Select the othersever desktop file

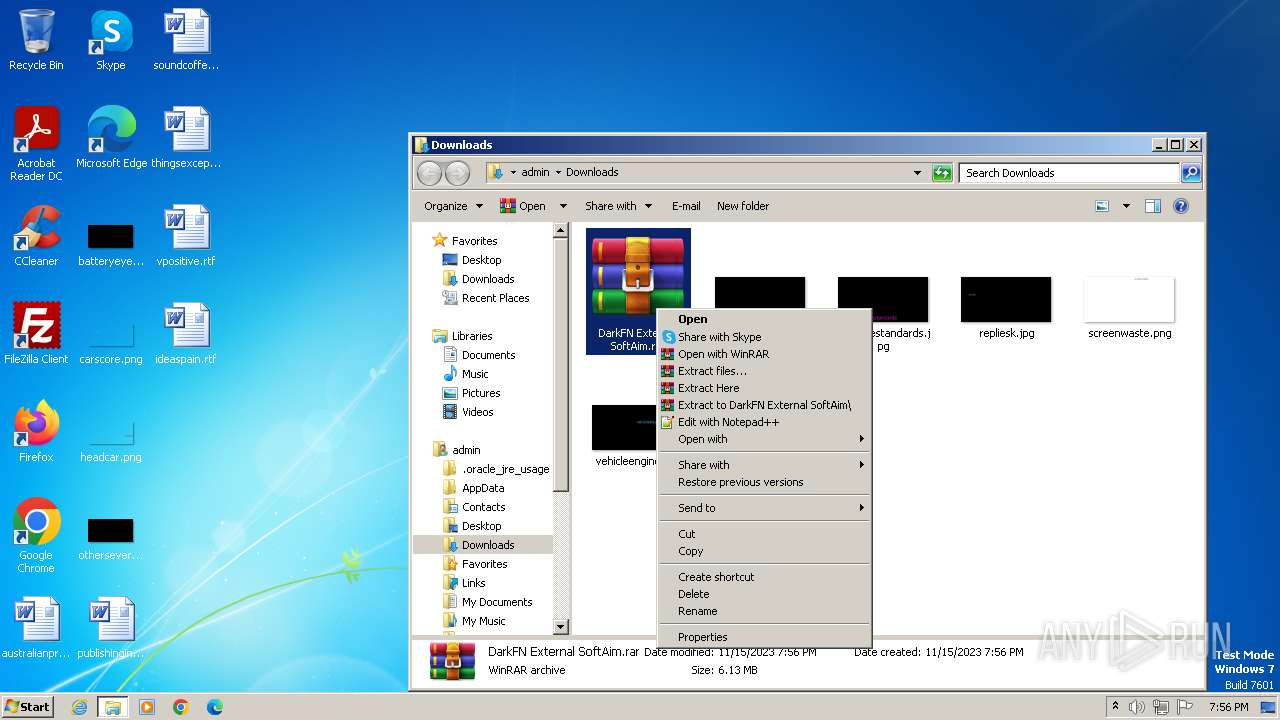click(110, 538)
